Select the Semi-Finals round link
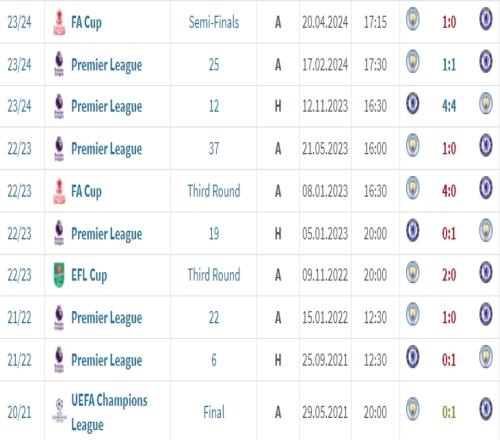The image size is (500, 440). pyautogui.click(x=214, y=22)
